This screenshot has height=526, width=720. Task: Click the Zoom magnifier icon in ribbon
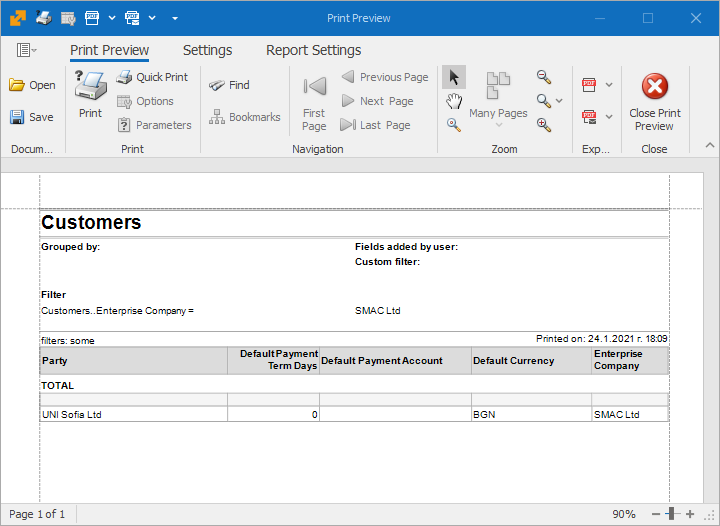pos(544,101)
